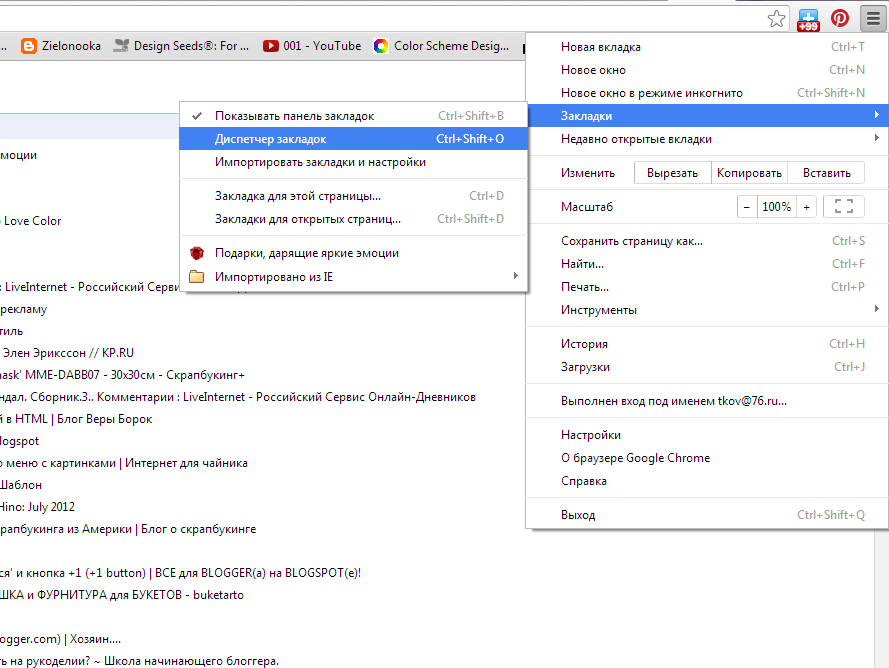Decrease zoom with minus button
This screenshot has height=668, width=889.
pyautogui.click(x=747, y=207)
